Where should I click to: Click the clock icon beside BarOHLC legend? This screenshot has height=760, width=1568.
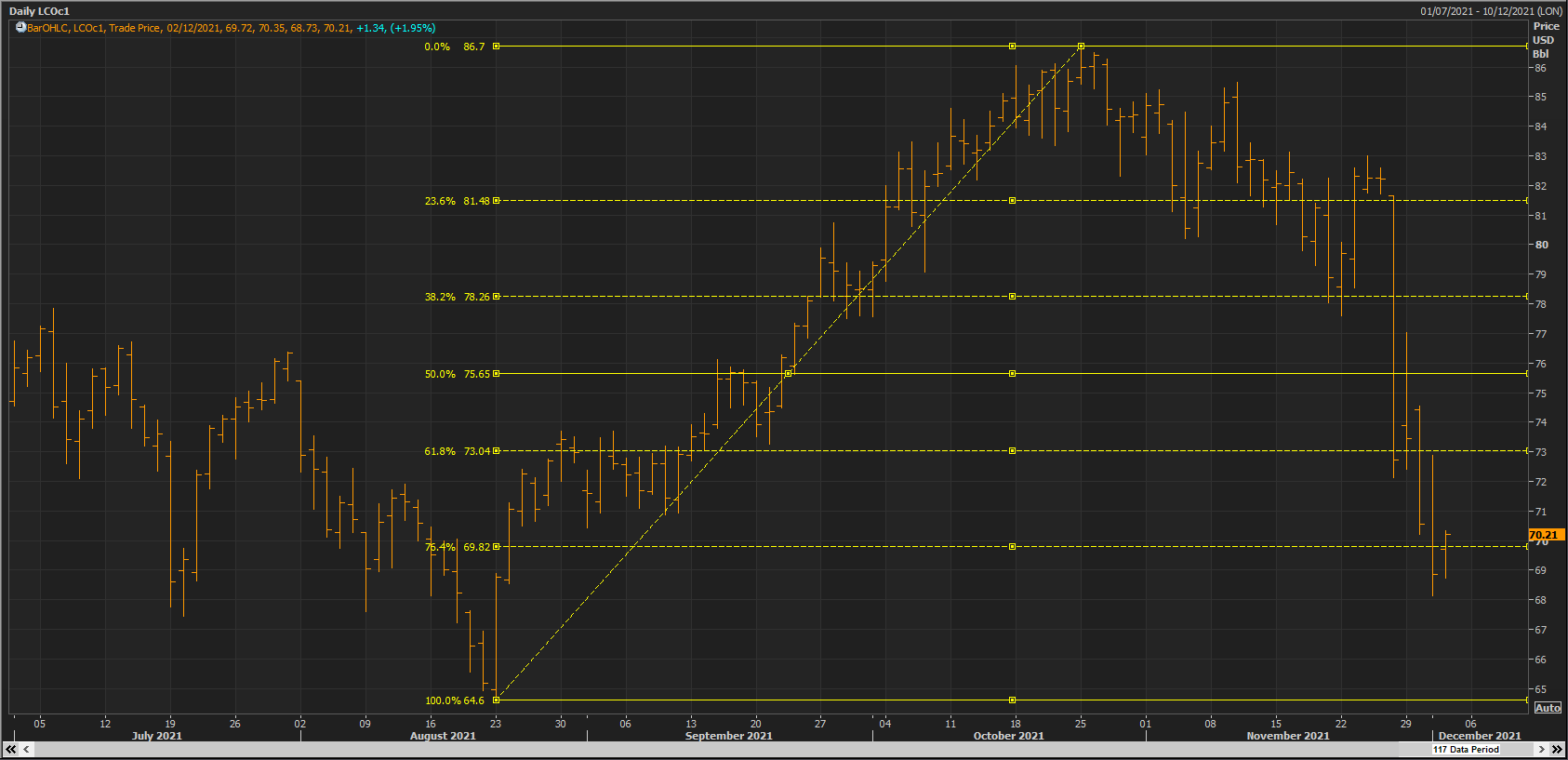click(20, 28)
